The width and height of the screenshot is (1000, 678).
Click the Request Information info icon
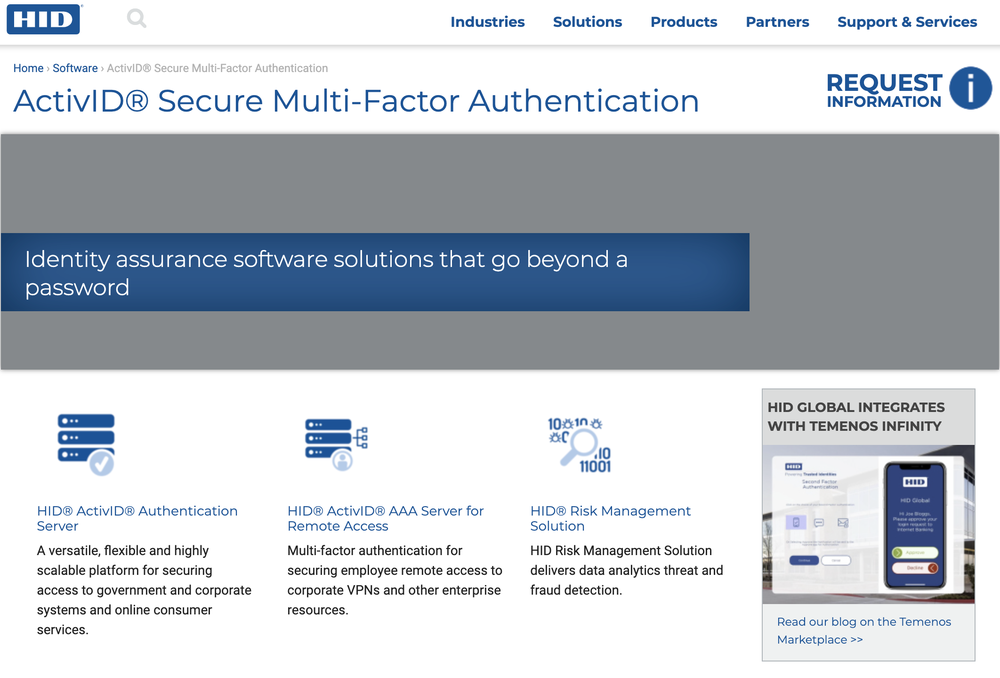click(x=970, y=88)
